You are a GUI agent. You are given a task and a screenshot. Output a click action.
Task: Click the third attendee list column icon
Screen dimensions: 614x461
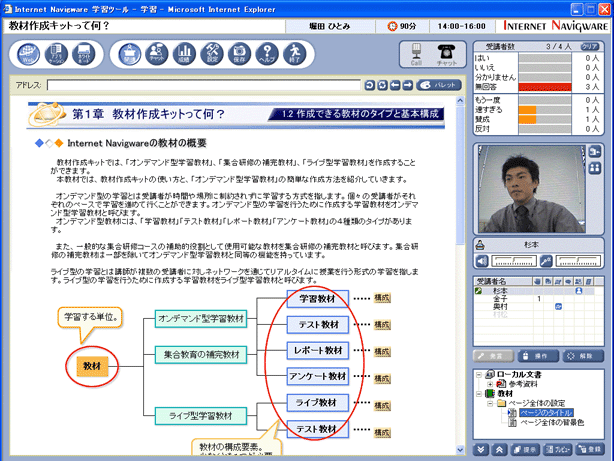(x=558, y=281)
